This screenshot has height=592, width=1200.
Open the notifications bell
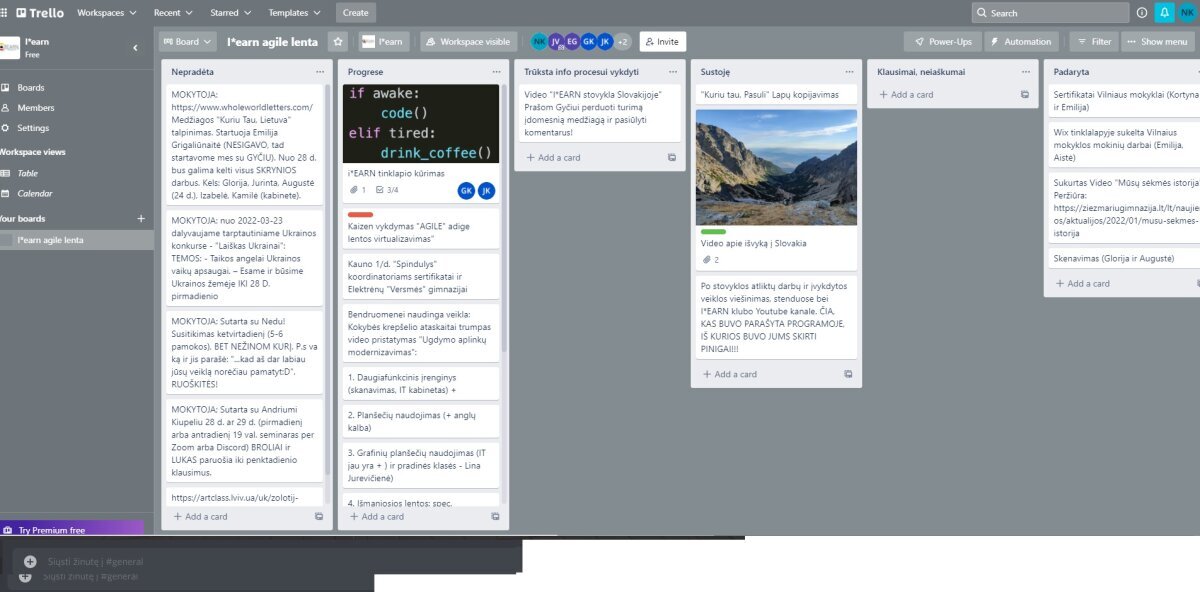[1163, 13]
